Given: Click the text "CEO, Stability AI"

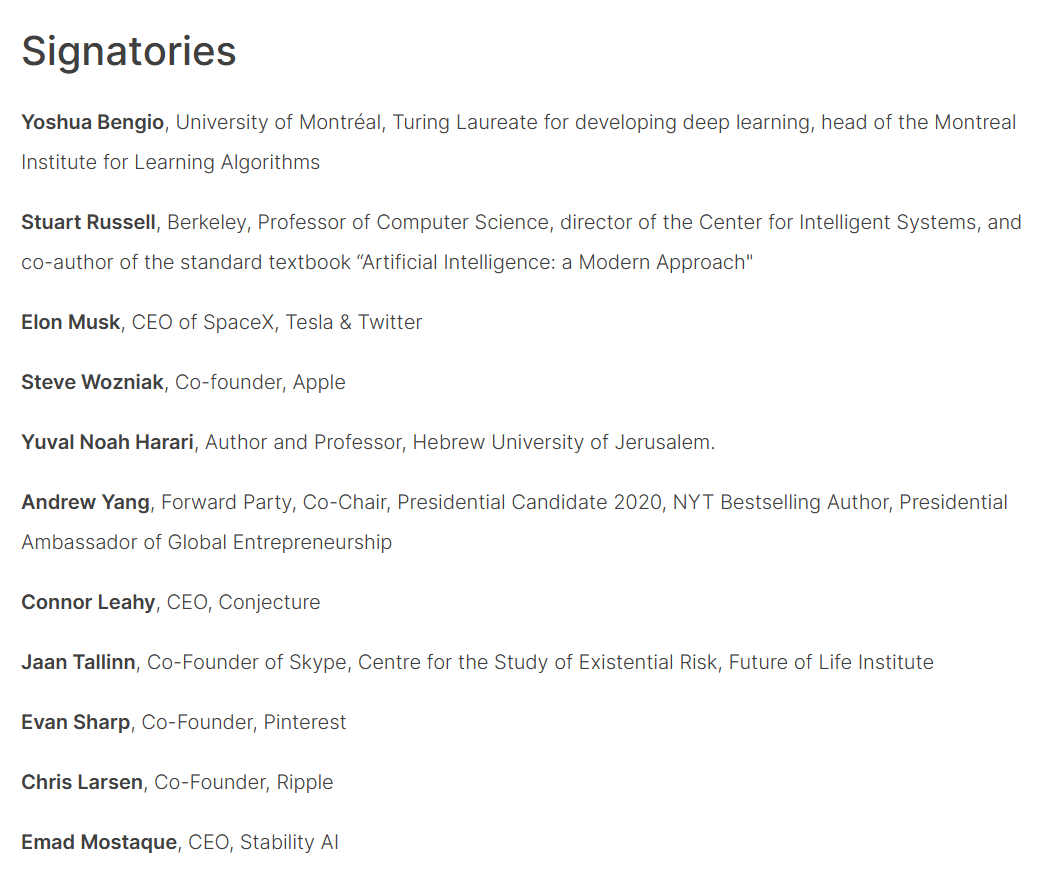Looking at the screenshot, I should click(264, 842).
